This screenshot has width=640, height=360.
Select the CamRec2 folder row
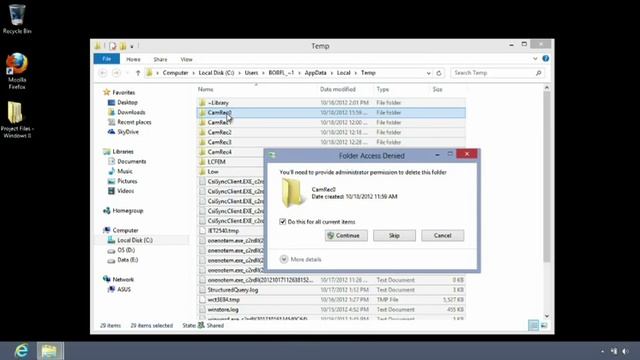(x=331, y=132)
